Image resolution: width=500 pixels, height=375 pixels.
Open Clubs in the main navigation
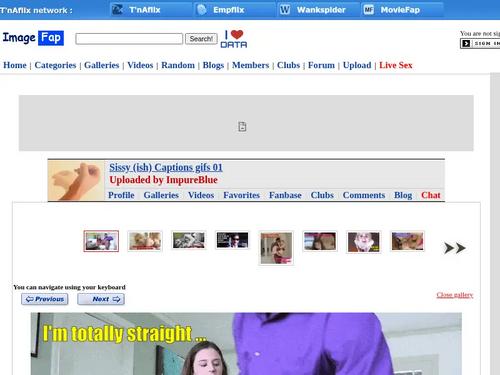click(x=289, y=65)
